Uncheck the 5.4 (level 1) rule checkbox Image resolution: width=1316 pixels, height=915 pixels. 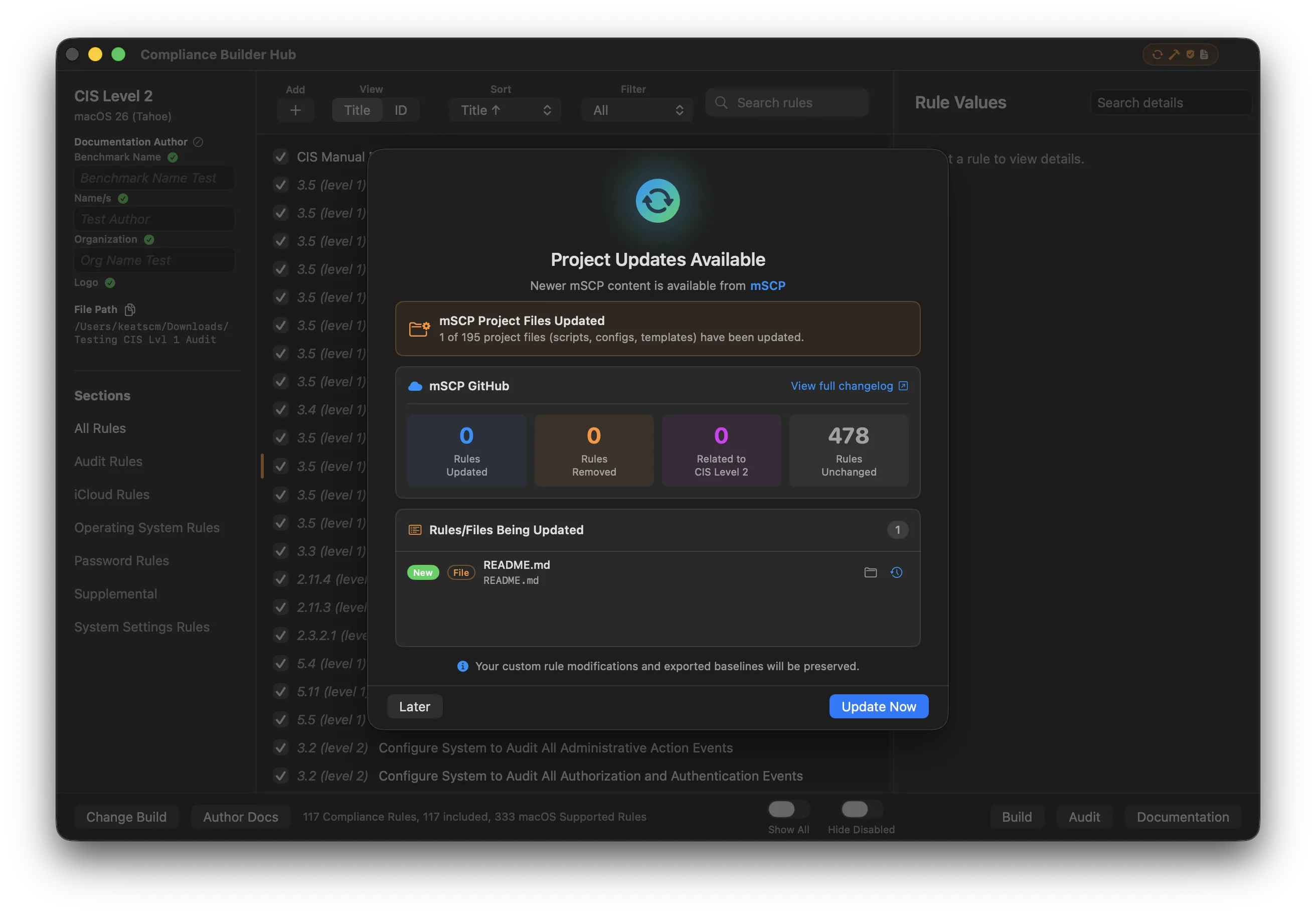click(x=280, y=663)
